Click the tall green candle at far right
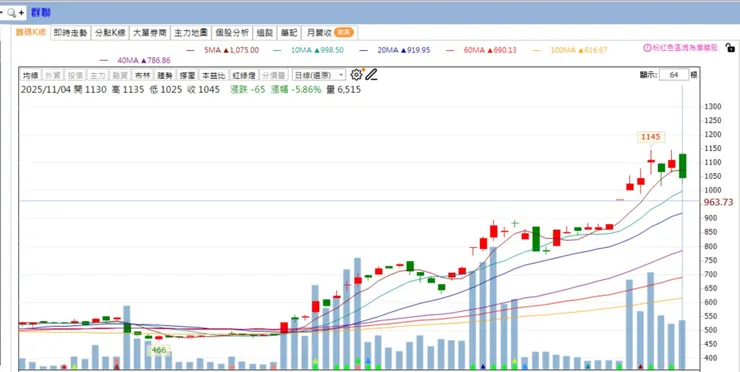This screenshot has height=372, width=740. pyautogui.click(x=682, y=166)
